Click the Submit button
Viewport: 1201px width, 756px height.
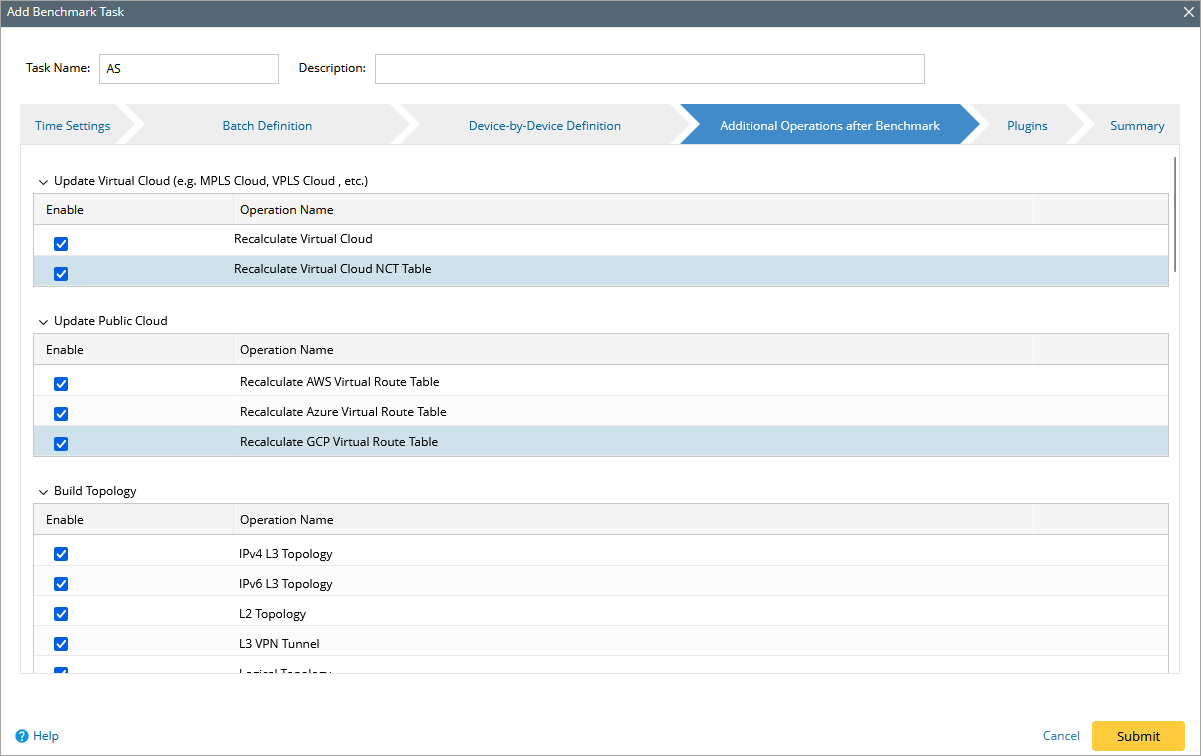1138,736
